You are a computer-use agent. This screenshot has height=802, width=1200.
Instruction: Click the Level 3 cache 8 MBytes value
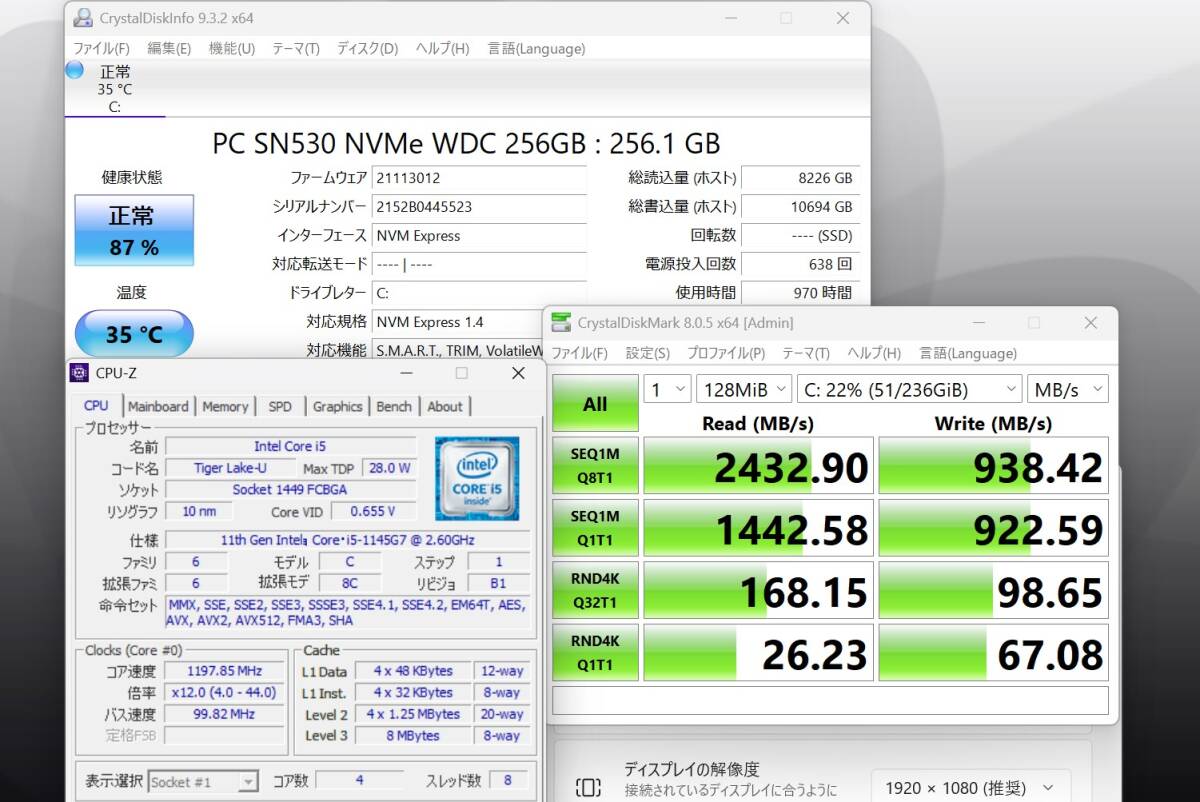point(414,735)
